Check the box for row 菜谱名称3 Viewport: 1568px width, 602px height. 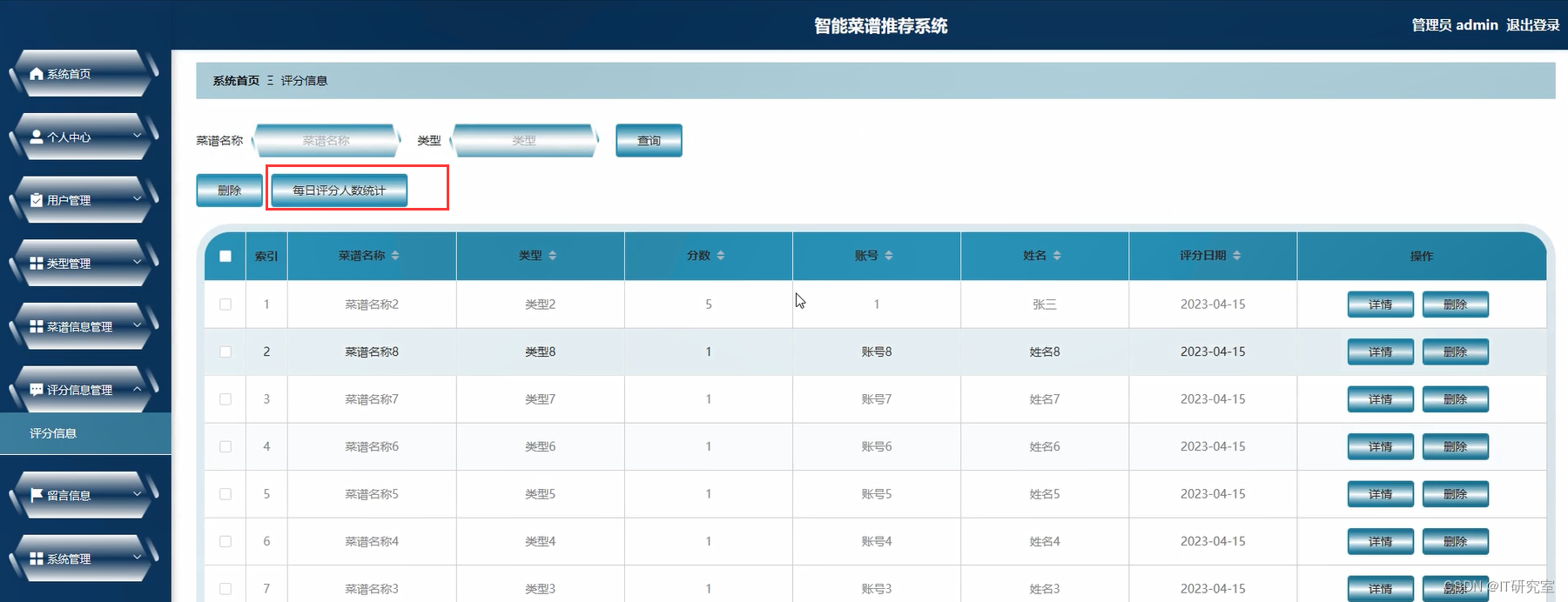tap(225, 589)
